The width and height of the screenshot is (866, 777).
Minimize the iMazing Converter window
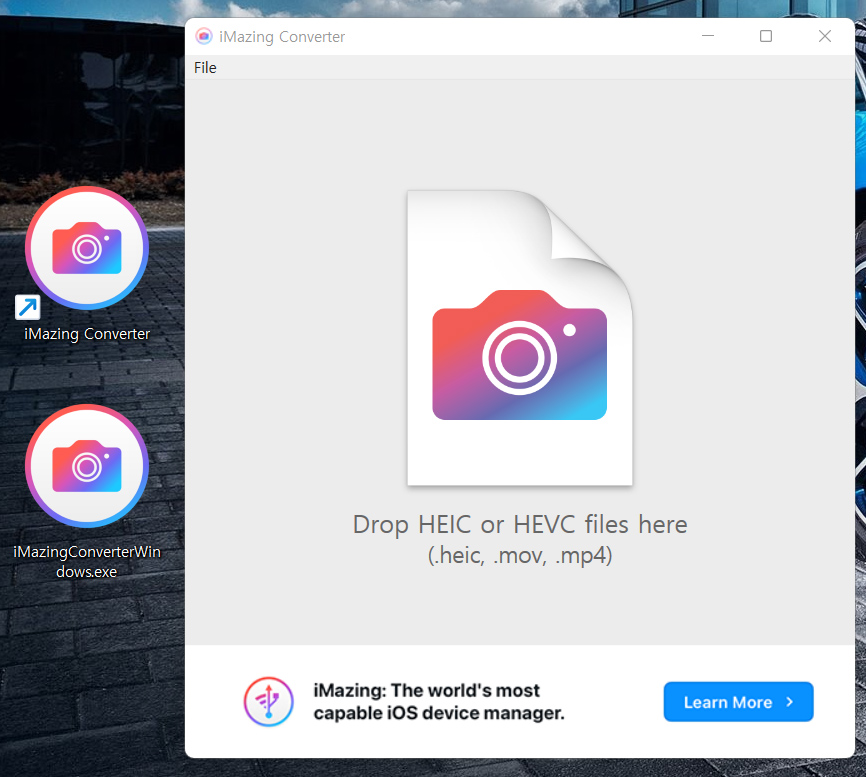point(708,36)
